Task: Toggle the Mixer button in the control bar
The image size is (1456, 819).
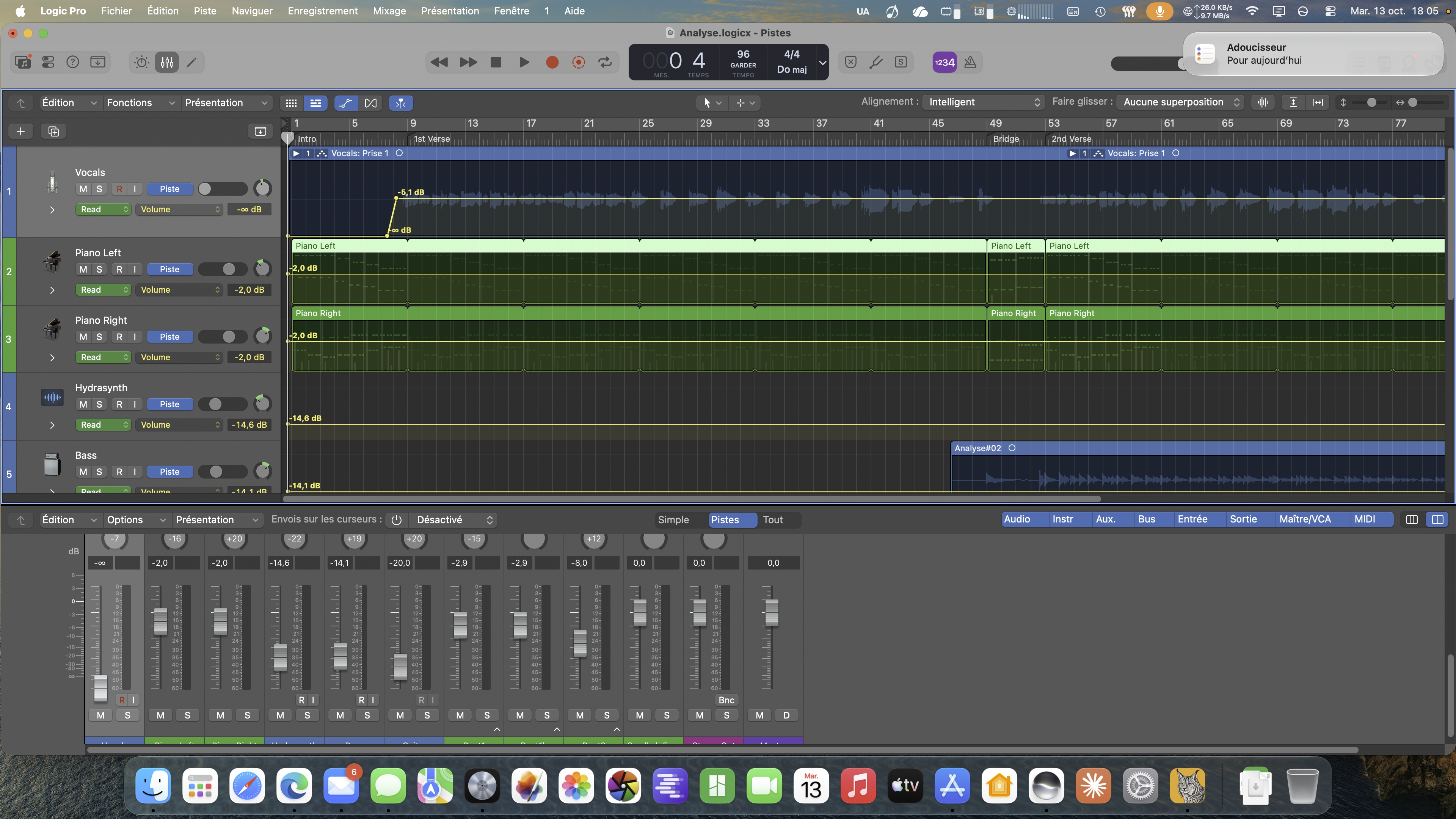Action: pyautogui.click(x=167, y=62)
